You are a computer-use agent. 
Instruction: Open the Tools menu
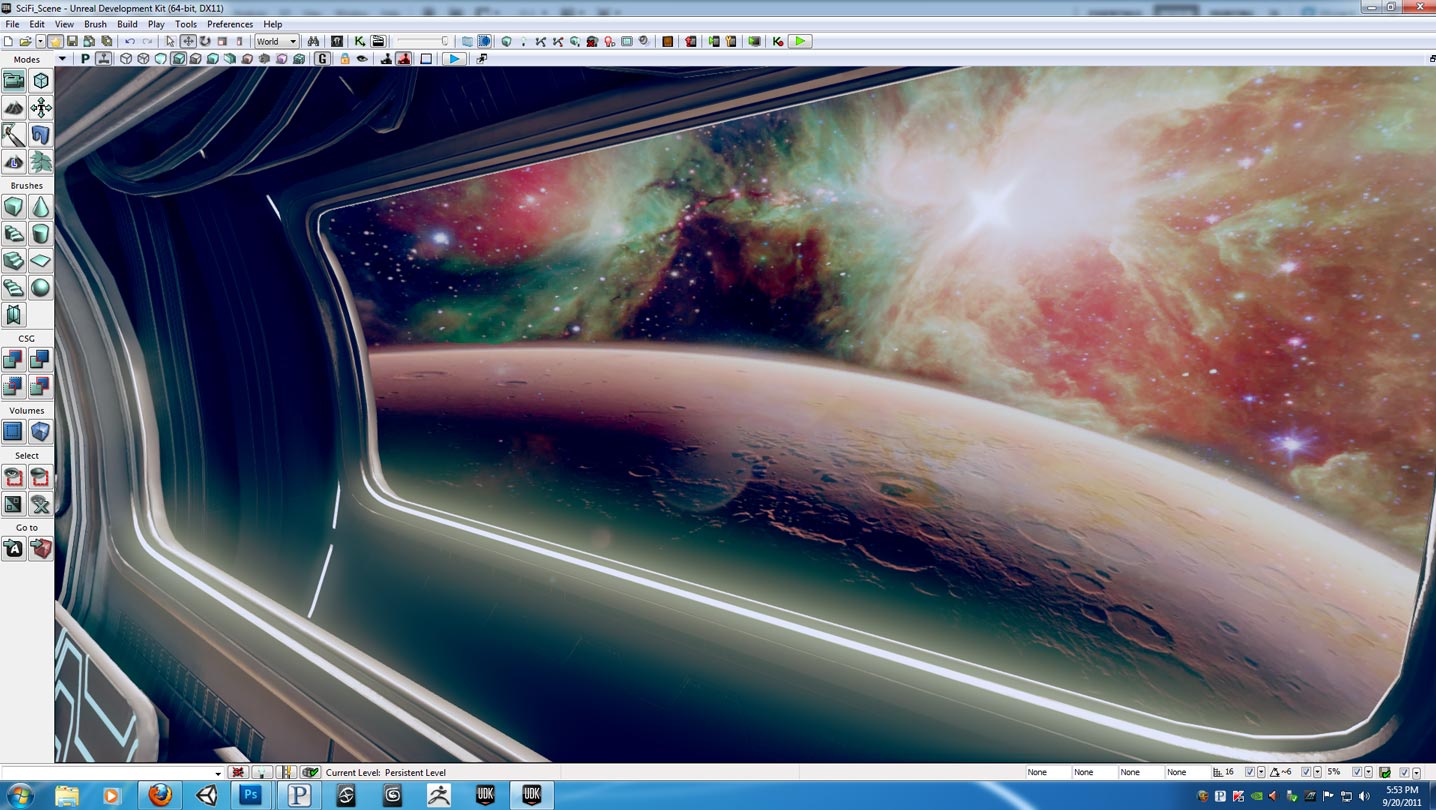coord(186,24)
